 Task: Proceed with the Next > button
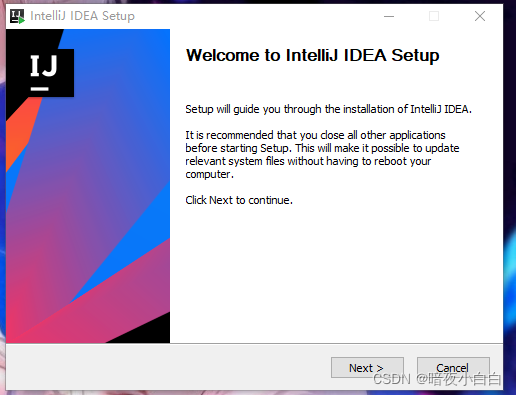click(367, 368)
